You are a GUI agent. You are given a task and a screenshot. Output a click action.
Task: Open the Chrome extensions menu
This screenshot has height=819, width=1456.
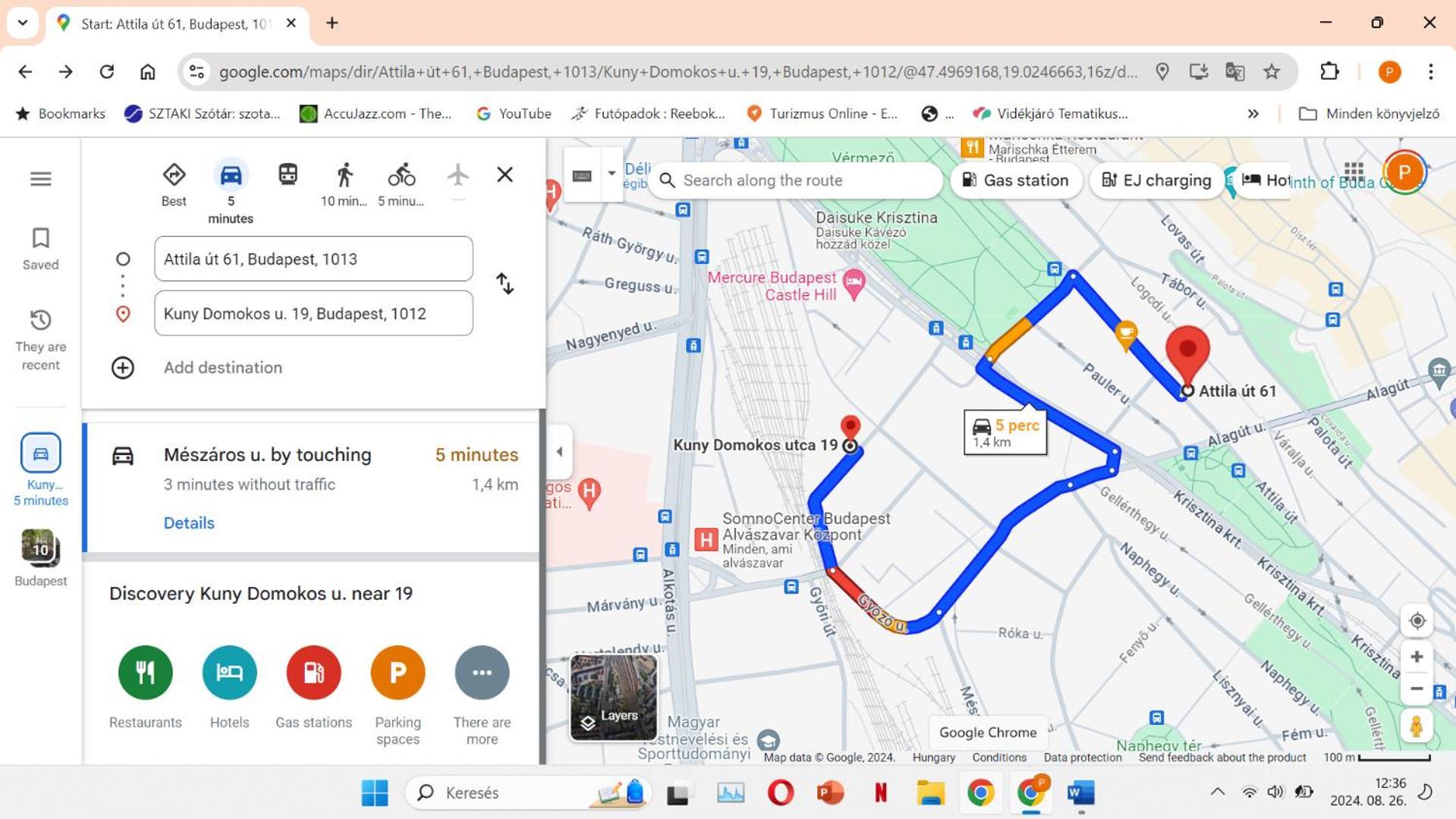click(x=1329, y=72)
